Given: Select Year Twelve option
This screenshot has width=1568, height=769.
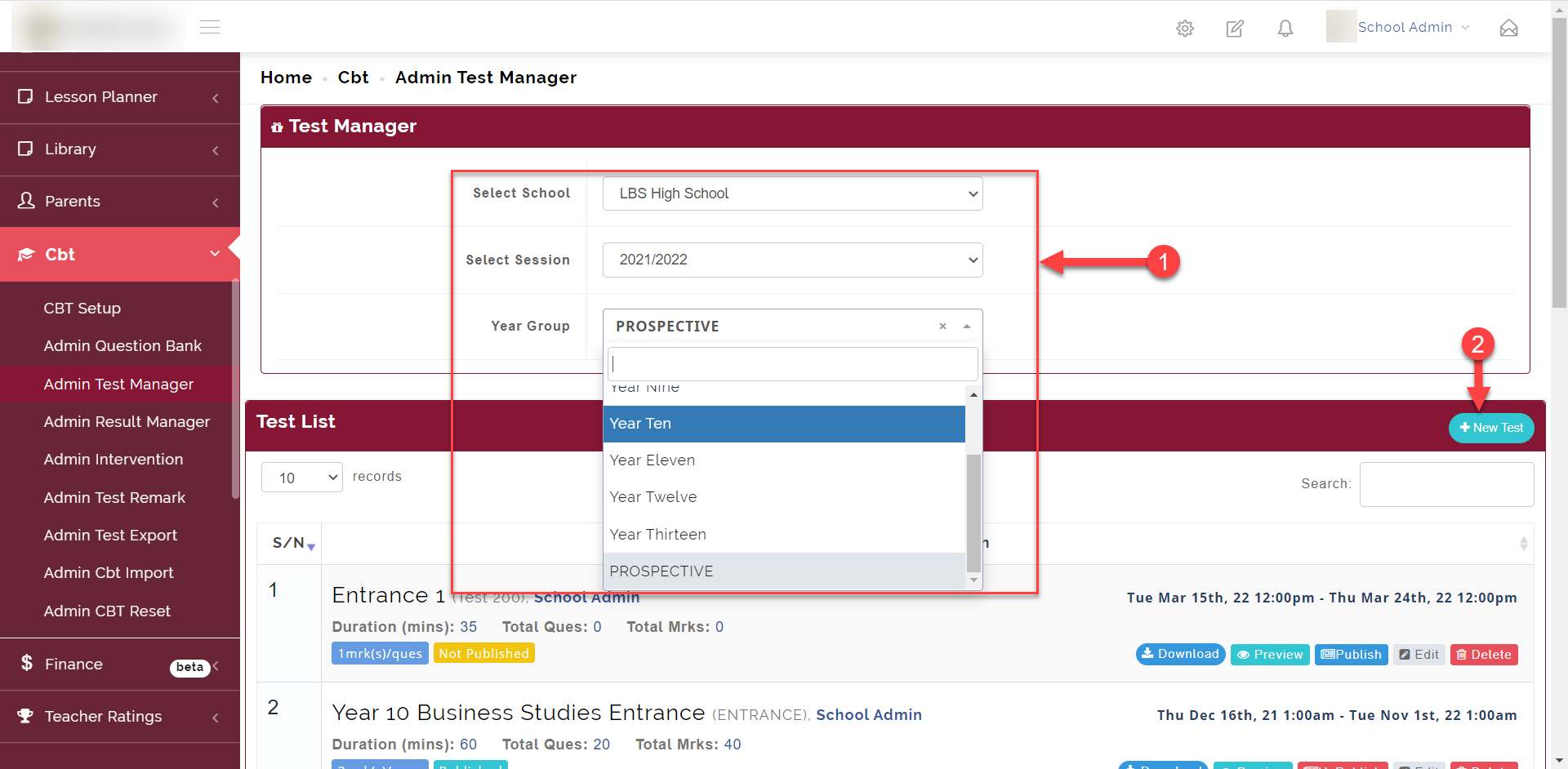Looking at the screenshot, I should tap(784, 497).
